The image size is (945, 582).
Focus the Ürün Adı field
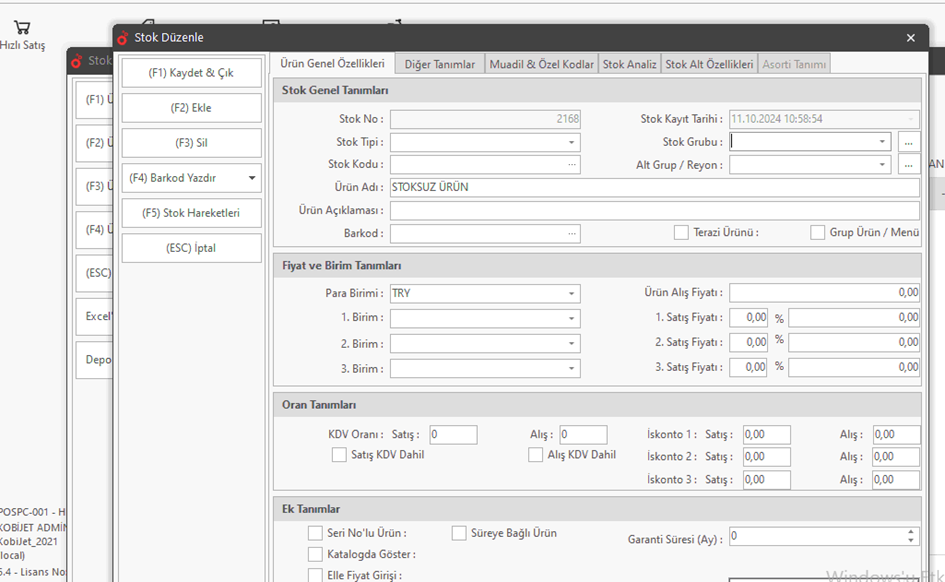[x=655, y=187]
